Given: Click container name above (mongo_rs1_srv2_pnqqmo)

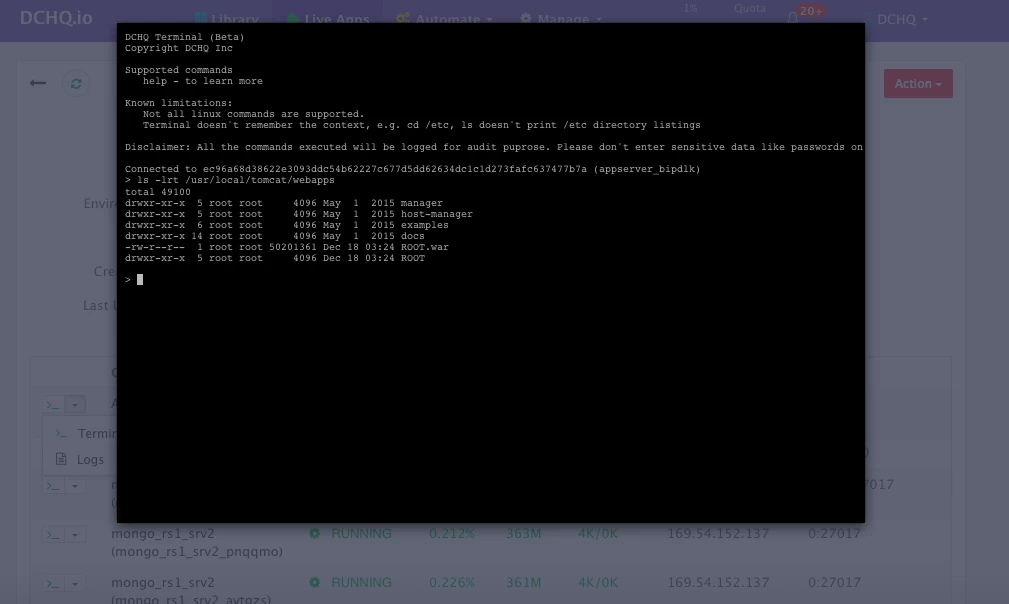Looking at the screenshot, I should 163,533.
